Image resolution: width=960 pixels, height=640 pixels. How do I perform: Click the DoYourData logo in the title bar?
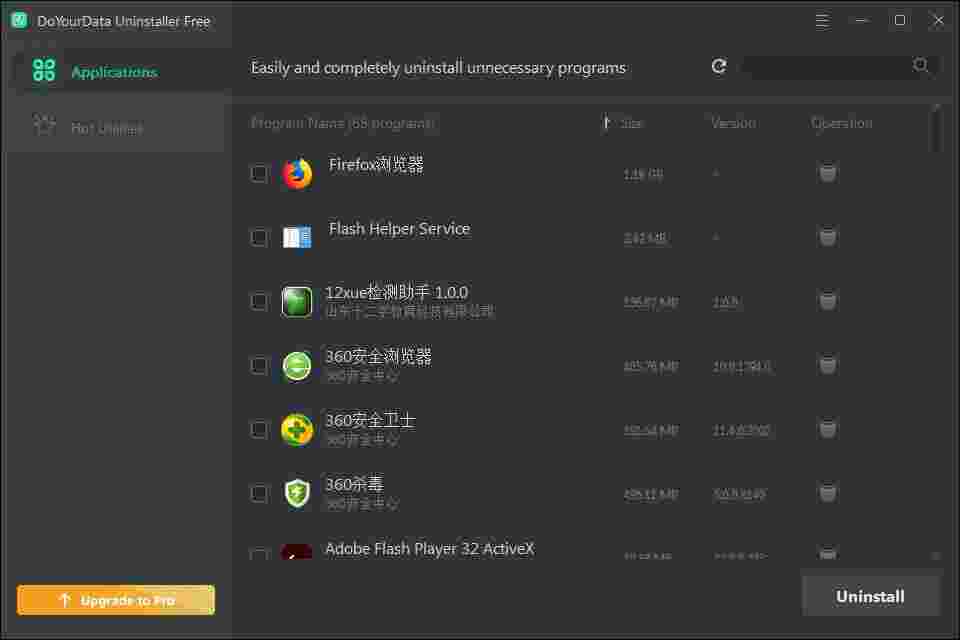(17, 20)
